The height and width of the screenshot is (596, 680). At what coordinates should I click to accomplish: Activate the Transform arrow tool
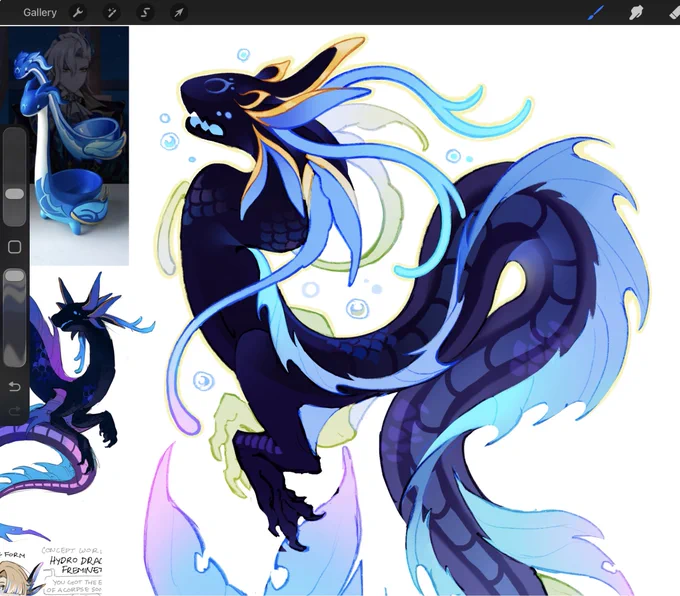click(179, 13)
